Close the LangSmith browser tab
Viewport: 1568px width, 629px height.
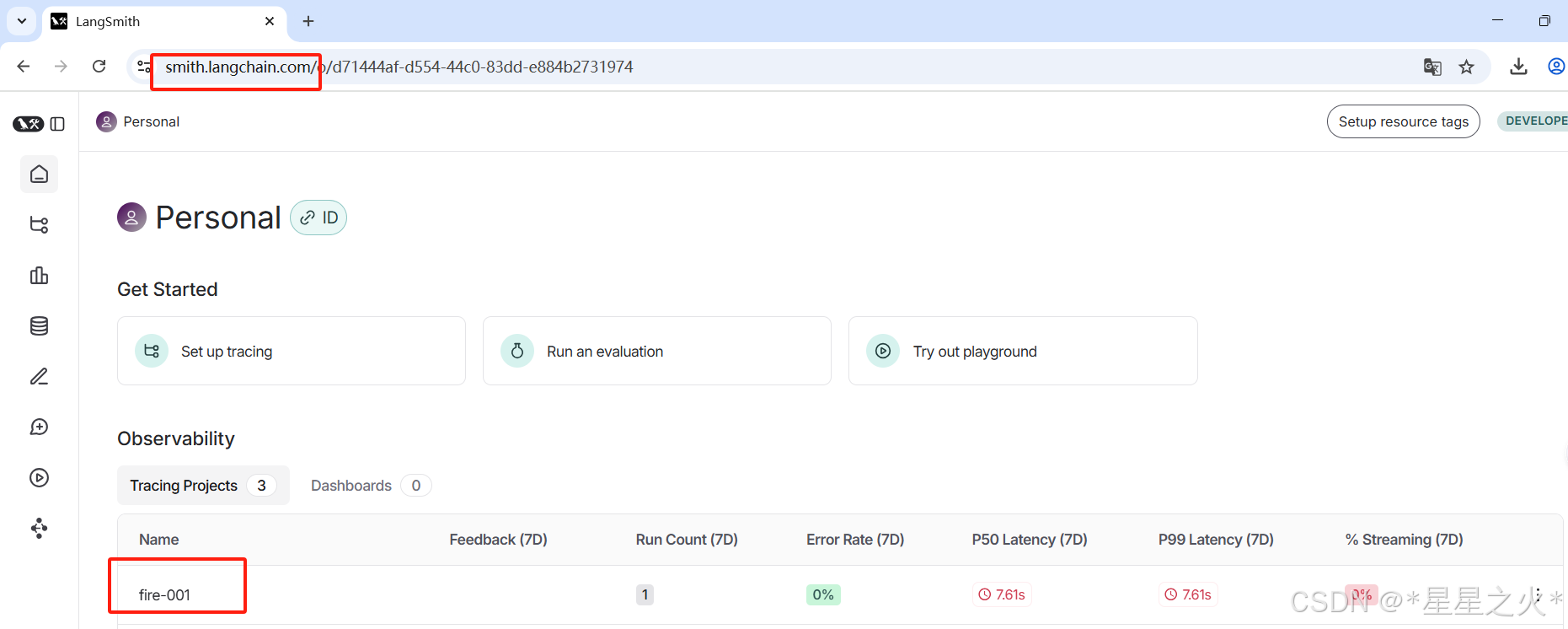[x=270, y=21]
